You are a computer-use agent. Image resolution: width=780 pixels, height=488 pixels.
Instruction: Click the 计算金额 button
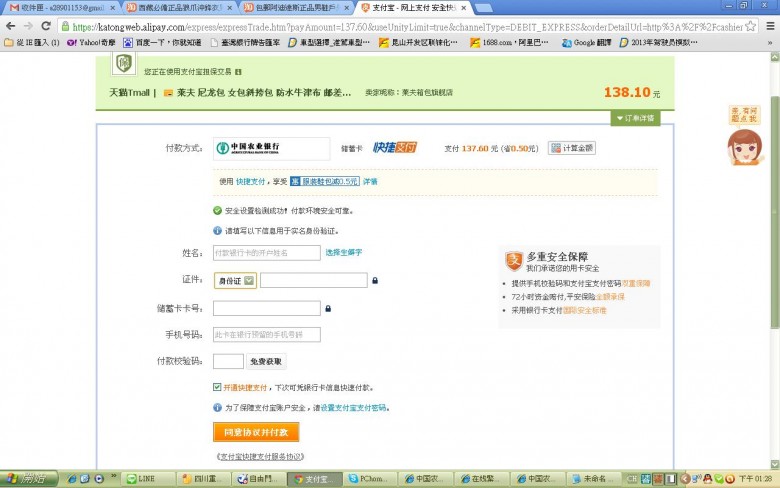coord(571,148)
